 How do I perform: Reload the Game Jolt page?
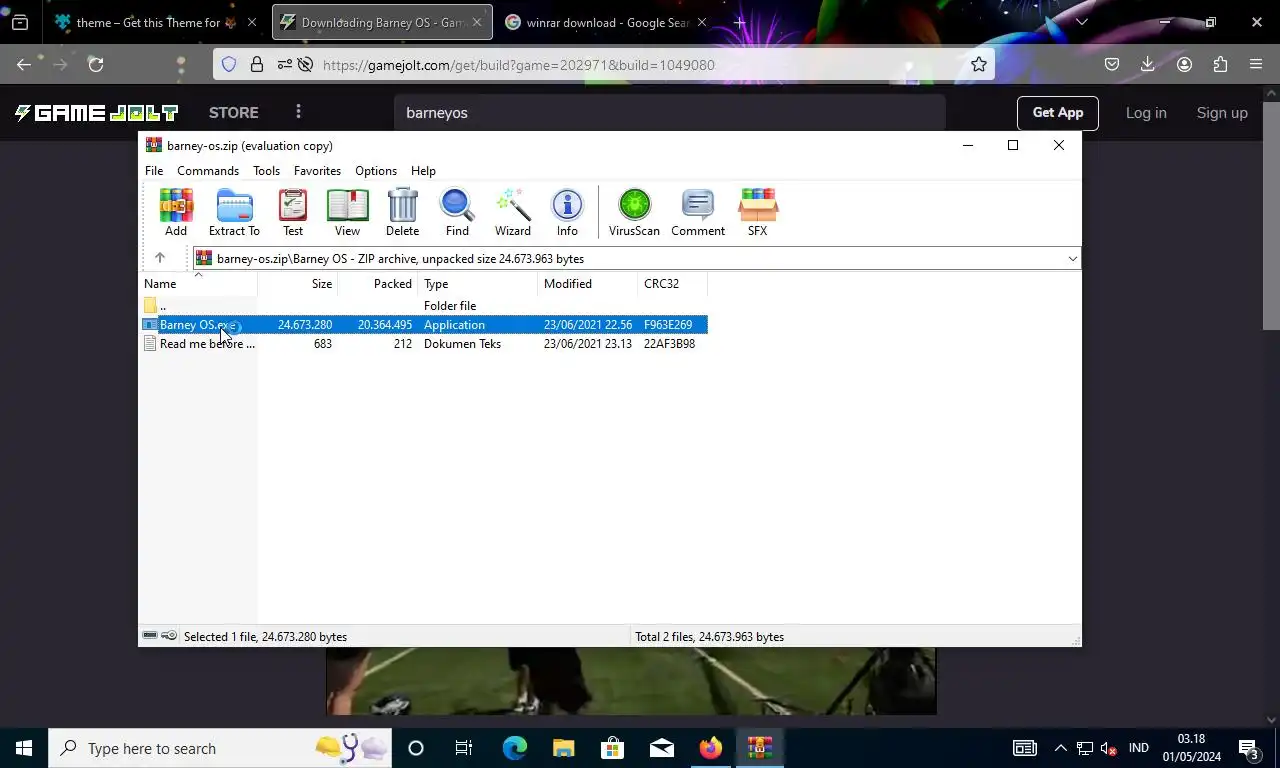click(x=96, y=64)
